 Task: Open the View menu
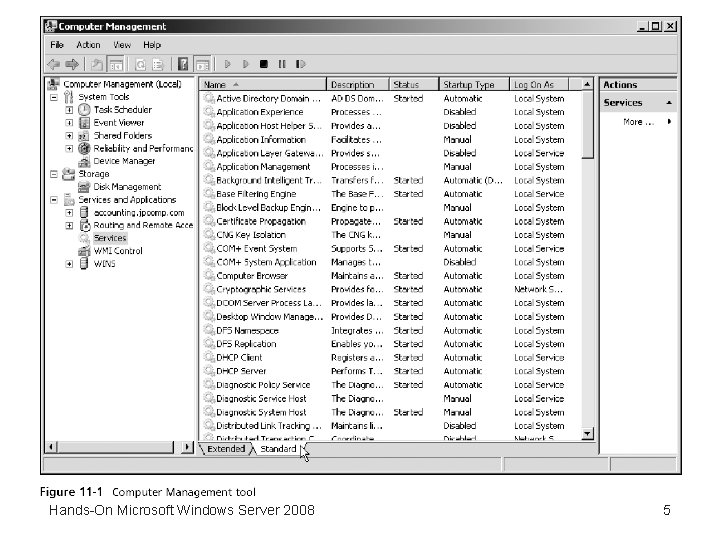(122, 45)
